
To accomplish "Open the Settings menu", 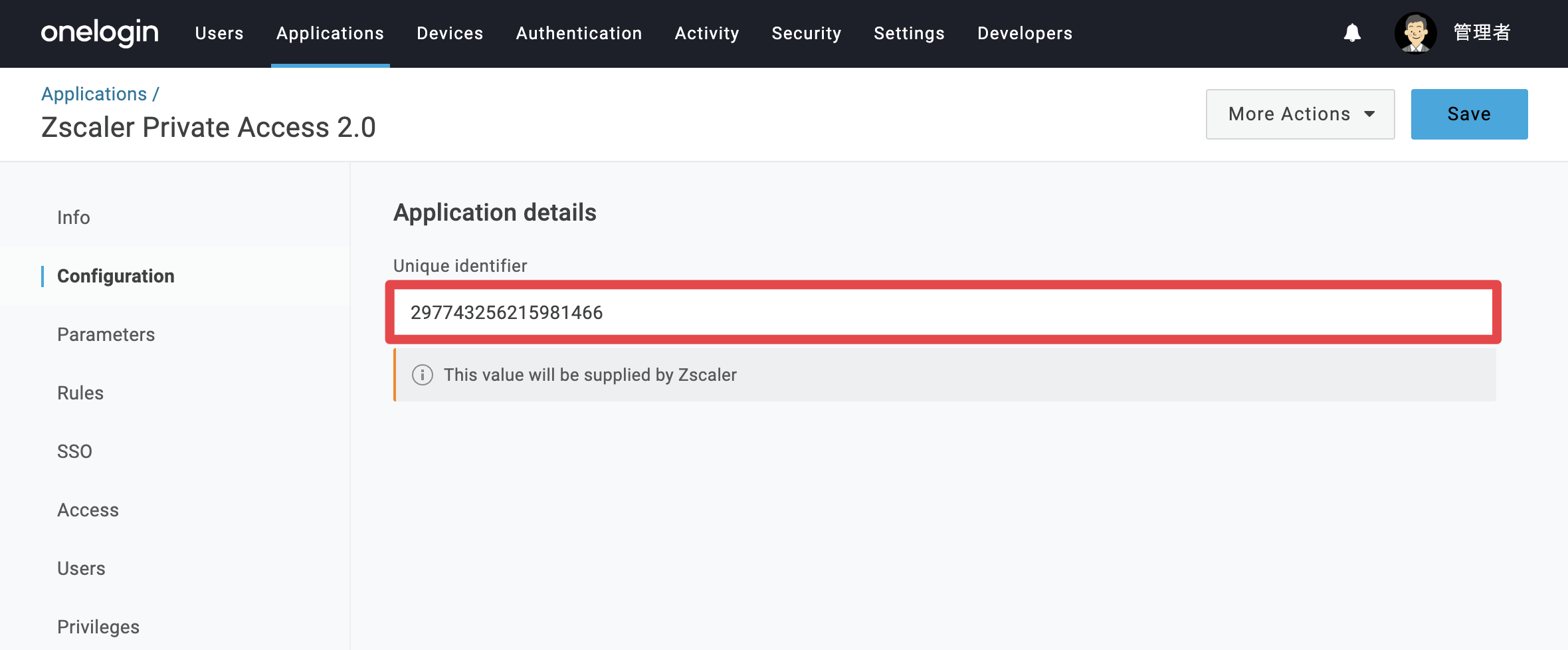I will tap(909, 33).
